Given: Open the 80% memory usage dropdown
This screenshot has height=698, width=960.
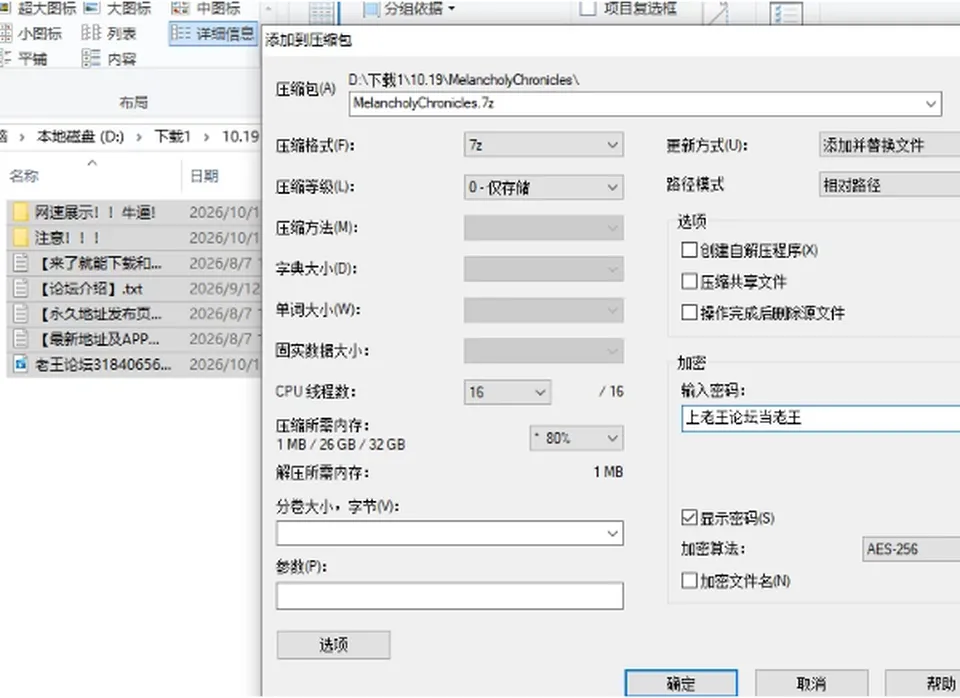Looking at the screenshot, I should [x=576, y=438].
